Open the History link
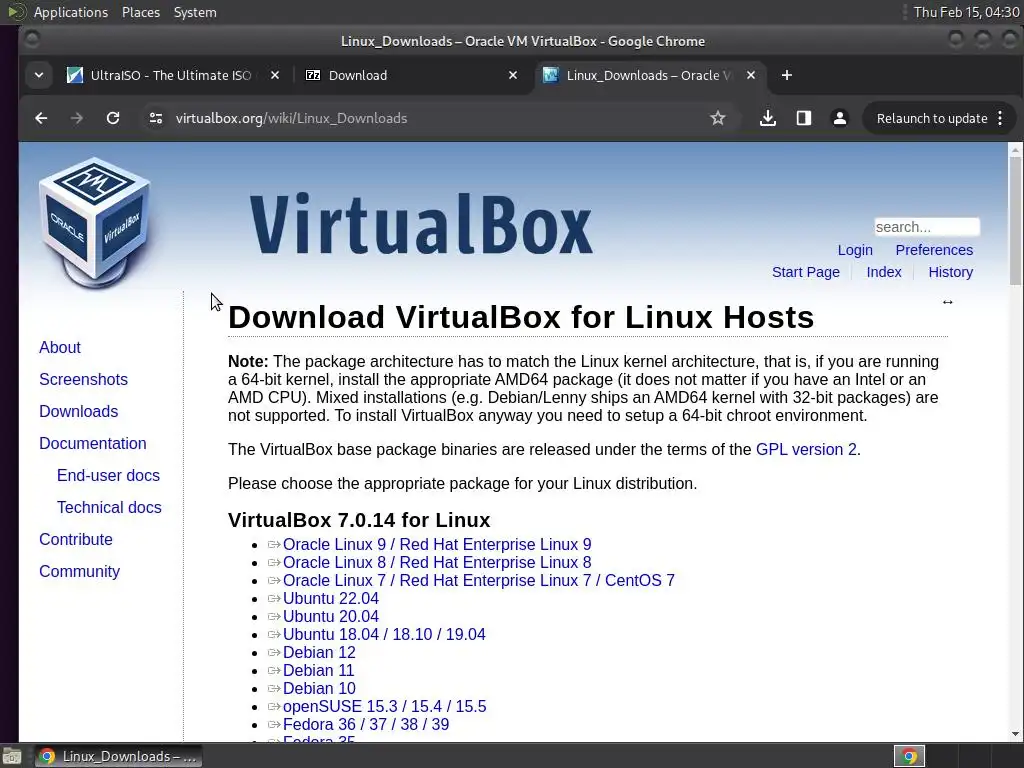 pyautogui.click(x=950, y=272)
